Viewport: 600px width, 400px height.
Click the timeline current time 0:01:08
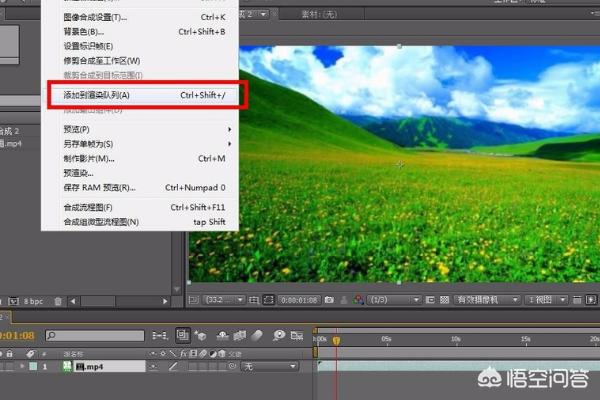(17, 336)
